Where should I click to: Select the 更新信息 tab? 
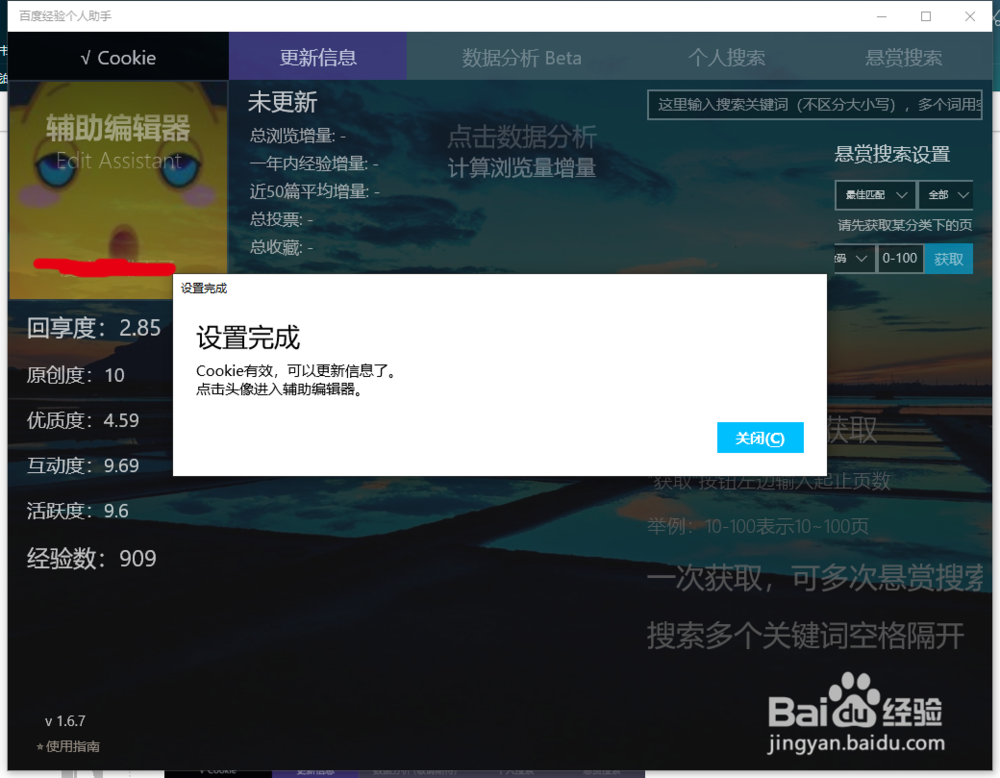pyautogui.click(x=317, y=56)
